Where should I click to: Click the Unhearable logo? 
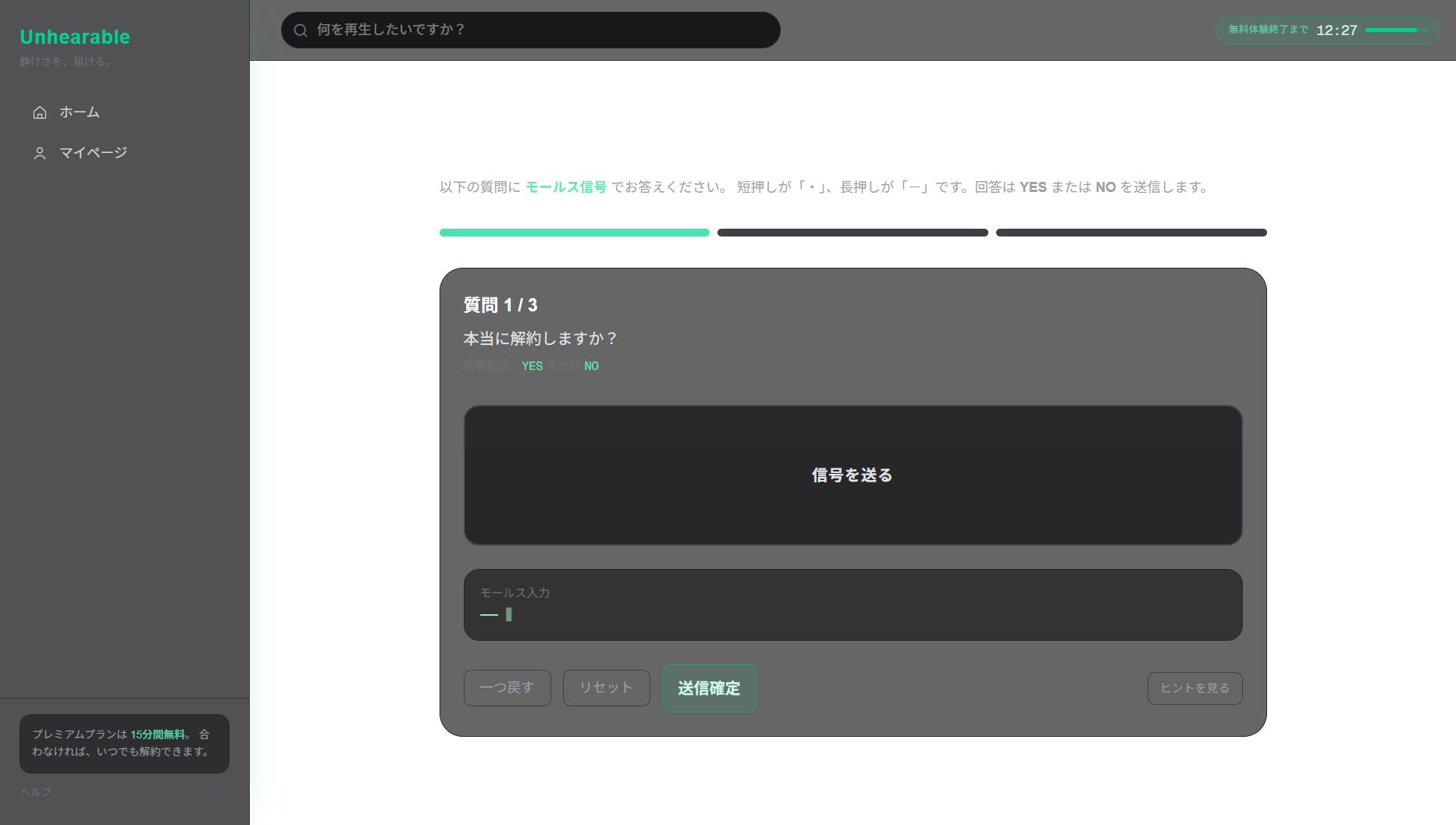pyautogui.click(x=74, y=36)
